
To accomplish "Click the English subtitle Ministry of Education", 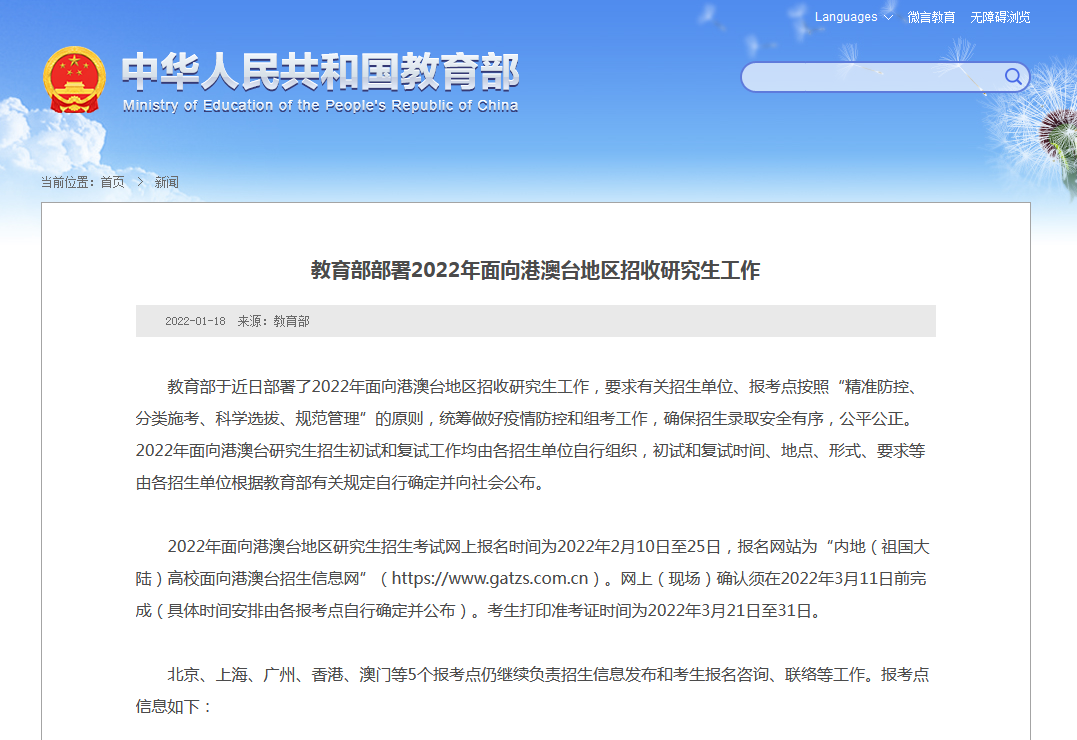I will pyautogui.click(x=320, y=105).
